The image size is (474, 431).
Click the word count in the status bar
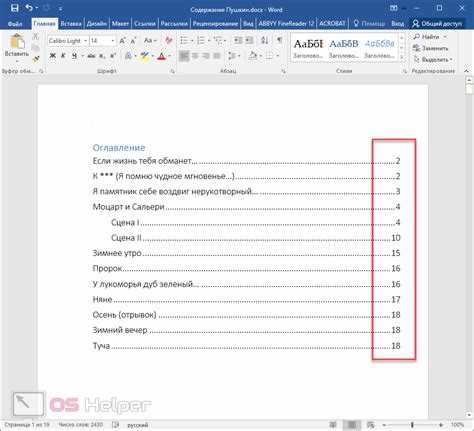pyautogui.click(x=80, y=425)
